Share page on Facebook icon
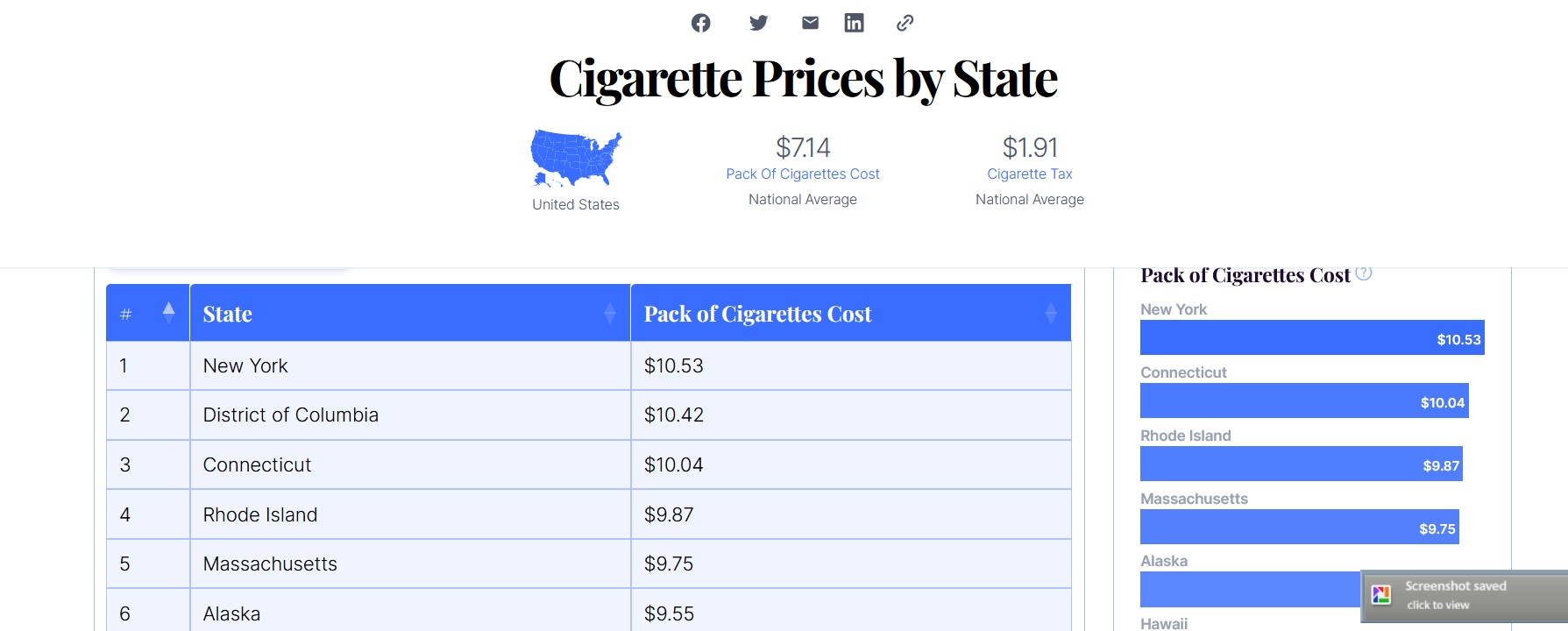 (x=700, y=23)
